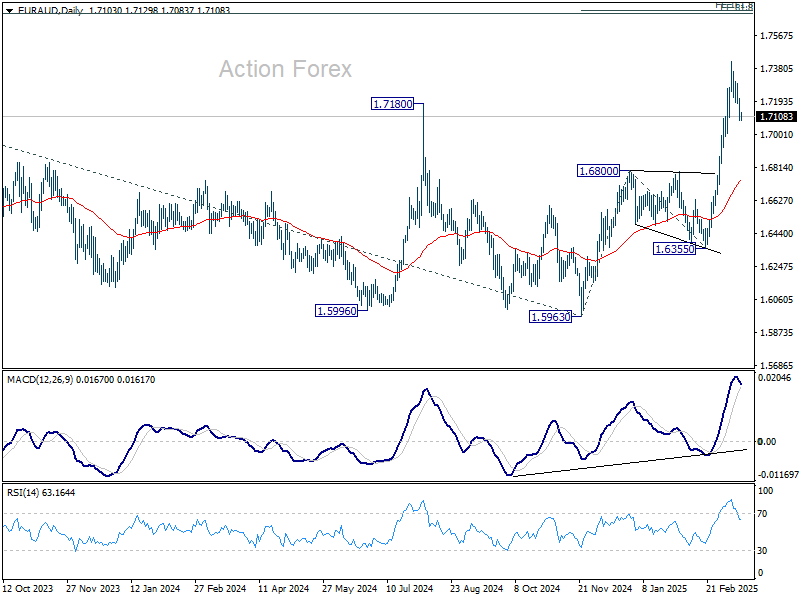800x600 pixels.
Task: Select the 1.59960 price label
Action: click(336, 311)
